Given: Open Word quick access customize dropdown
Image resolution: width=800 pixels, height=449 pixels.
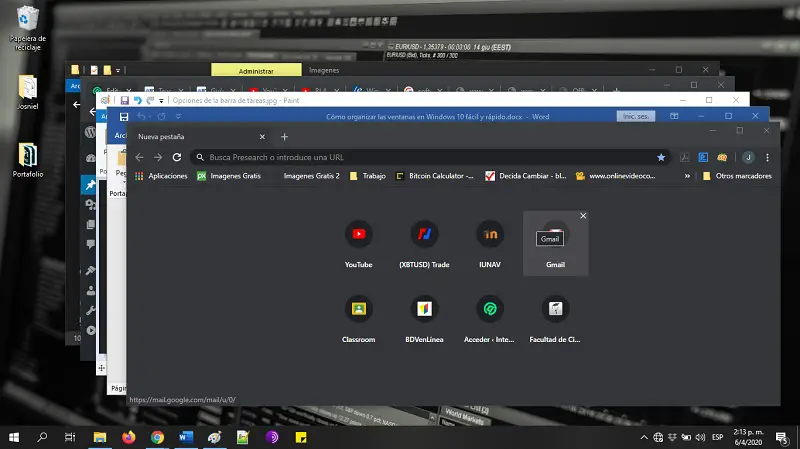Looking at the screenshot, I should pos(178,117).
